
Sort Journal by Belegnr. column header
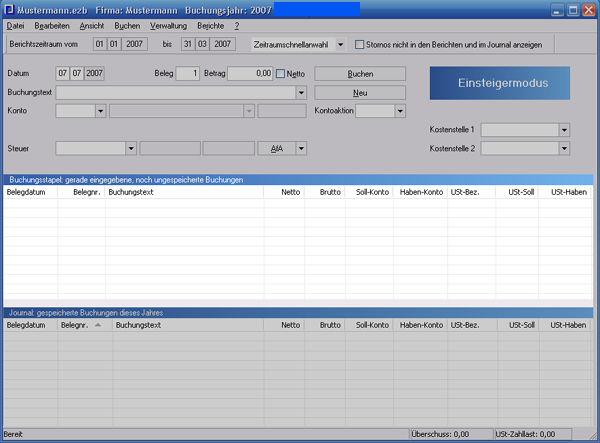pos(85,325)
